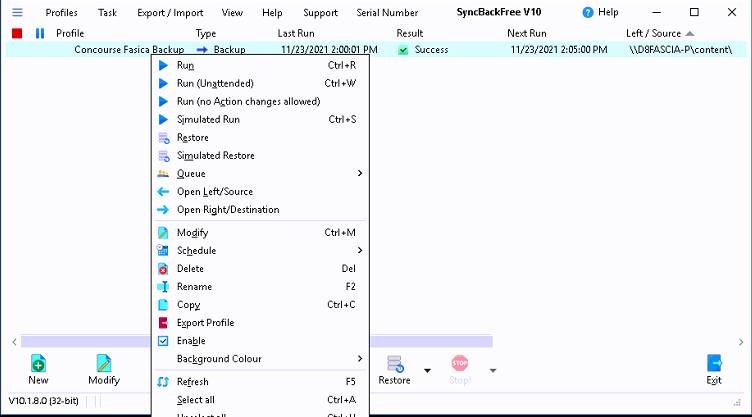This screenshot has height=417, width=752.
Task: Open dropdown arrow next to Restore
Action: (x=428, y=370)
